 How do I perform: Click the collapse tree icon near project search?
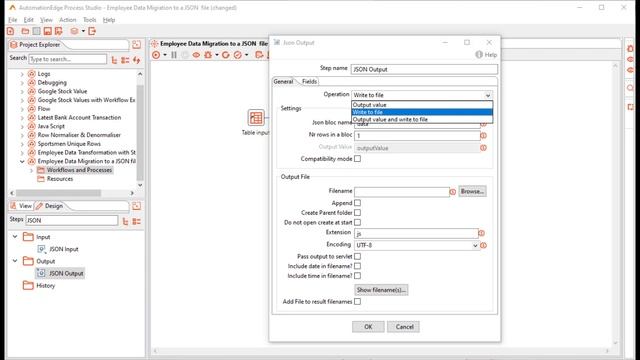pos(125,60)
